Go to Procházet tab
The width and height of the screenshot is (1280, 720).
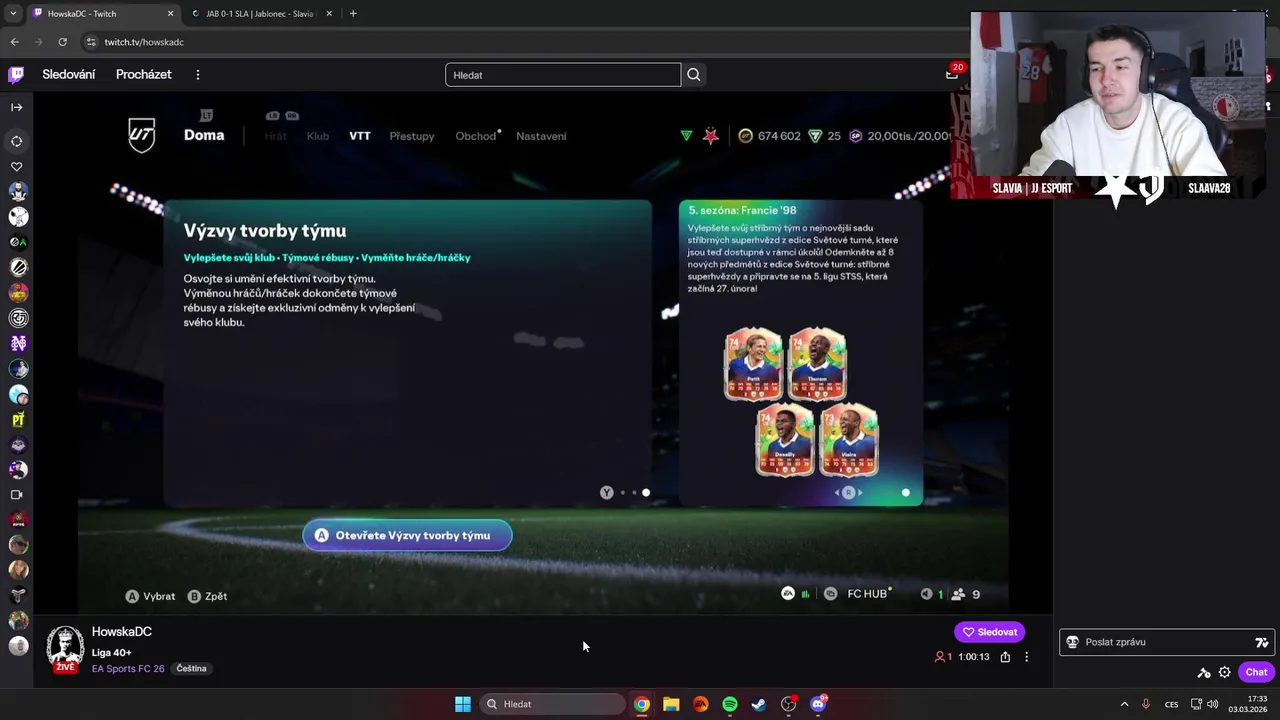(144, 75)
